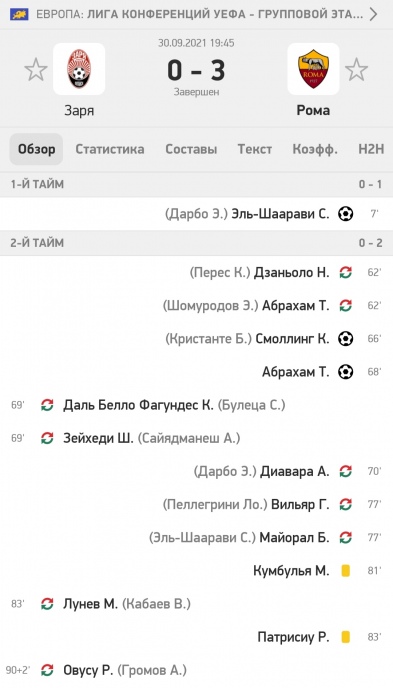Toggle favorite star for Рома
This screenshot has width=393, height=688.
356,70
